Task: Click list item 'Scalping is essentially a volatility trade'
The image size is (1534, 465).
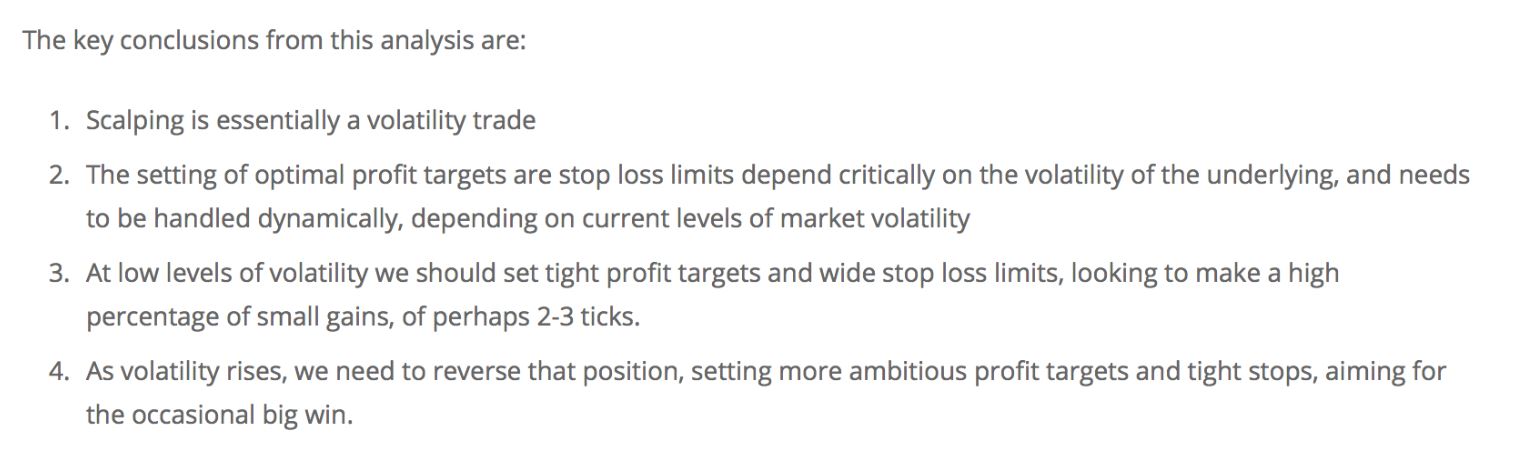Action: point(310,121)
